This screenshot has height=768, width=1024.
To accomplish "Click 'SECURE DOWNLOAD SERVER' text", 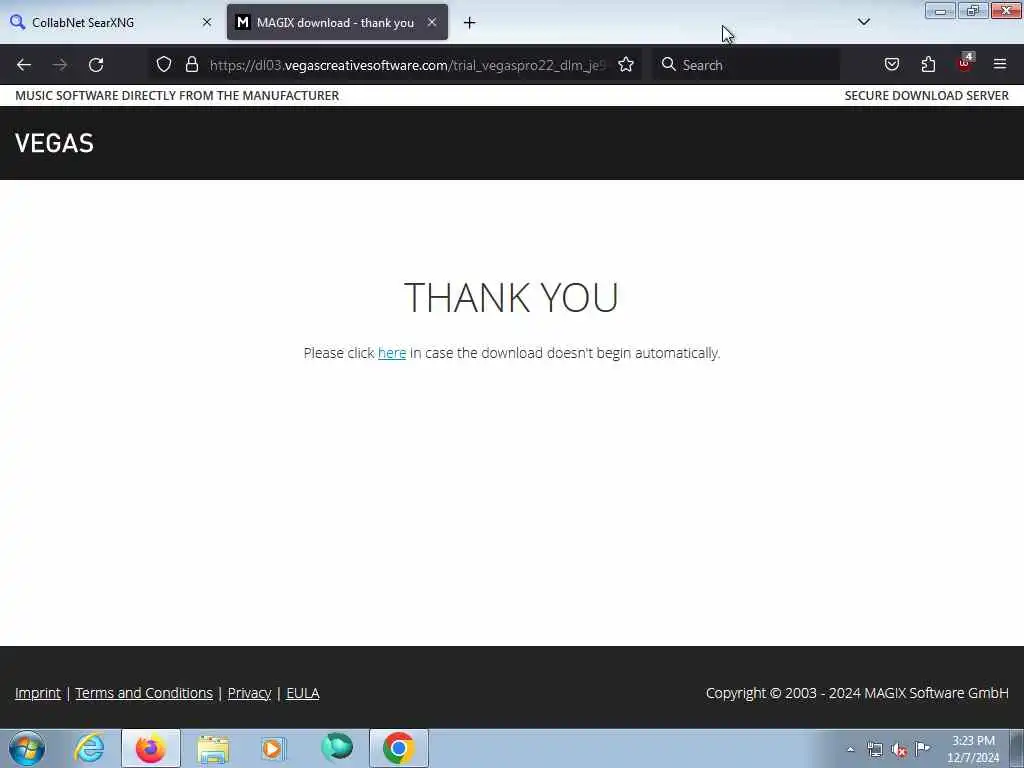I will (927, 95).
